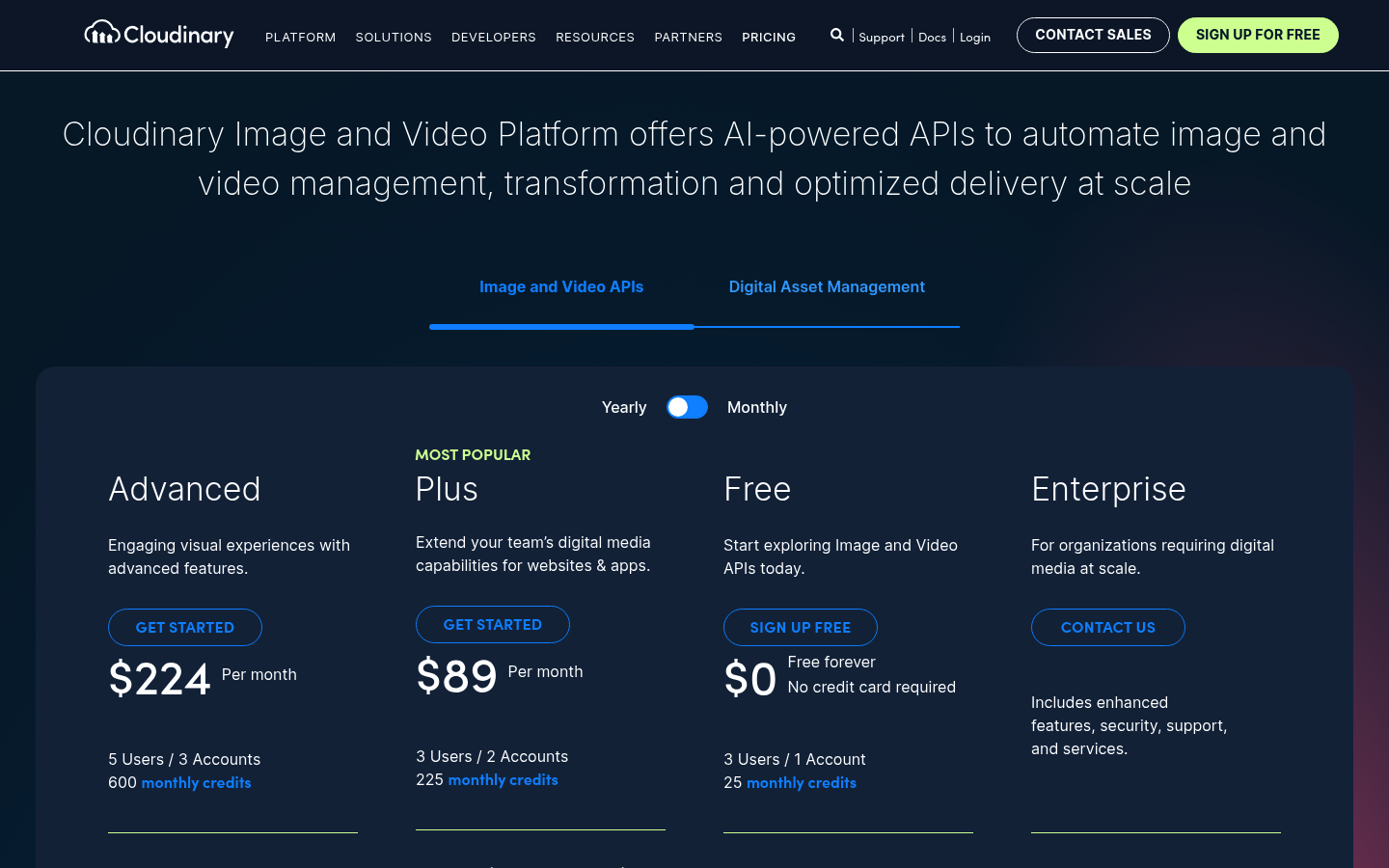Click Get Started under Advanced plan
The image size is (1389, 868).
click(x=185, y=627)
